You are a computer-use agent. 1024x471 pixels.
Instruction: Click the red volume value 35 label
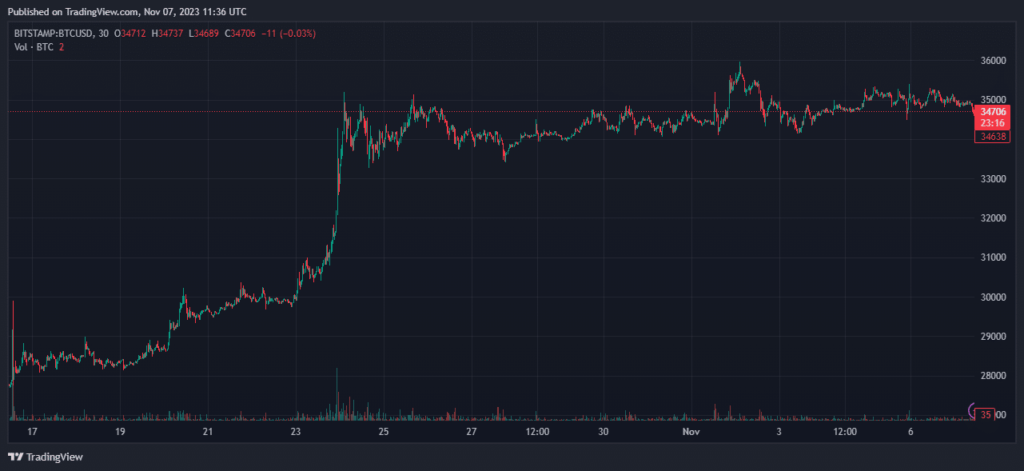coord(987,414)
